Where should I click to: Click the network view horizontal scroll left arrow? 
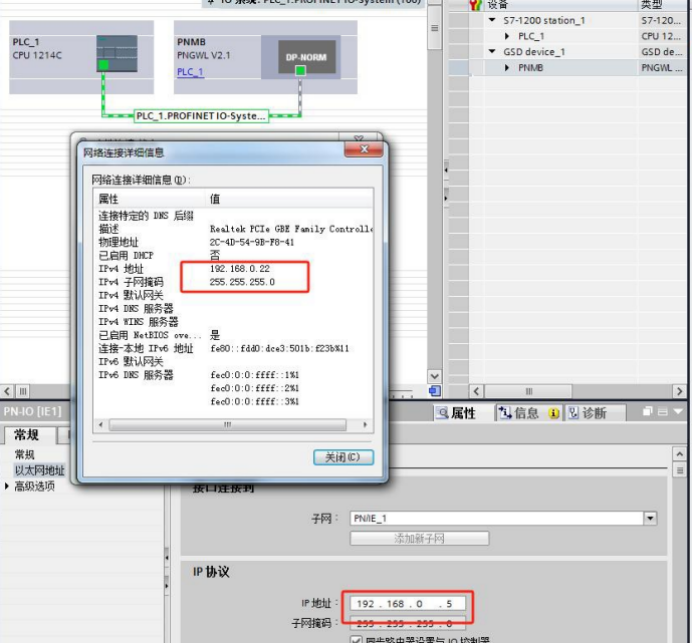(x=7, y=392)
